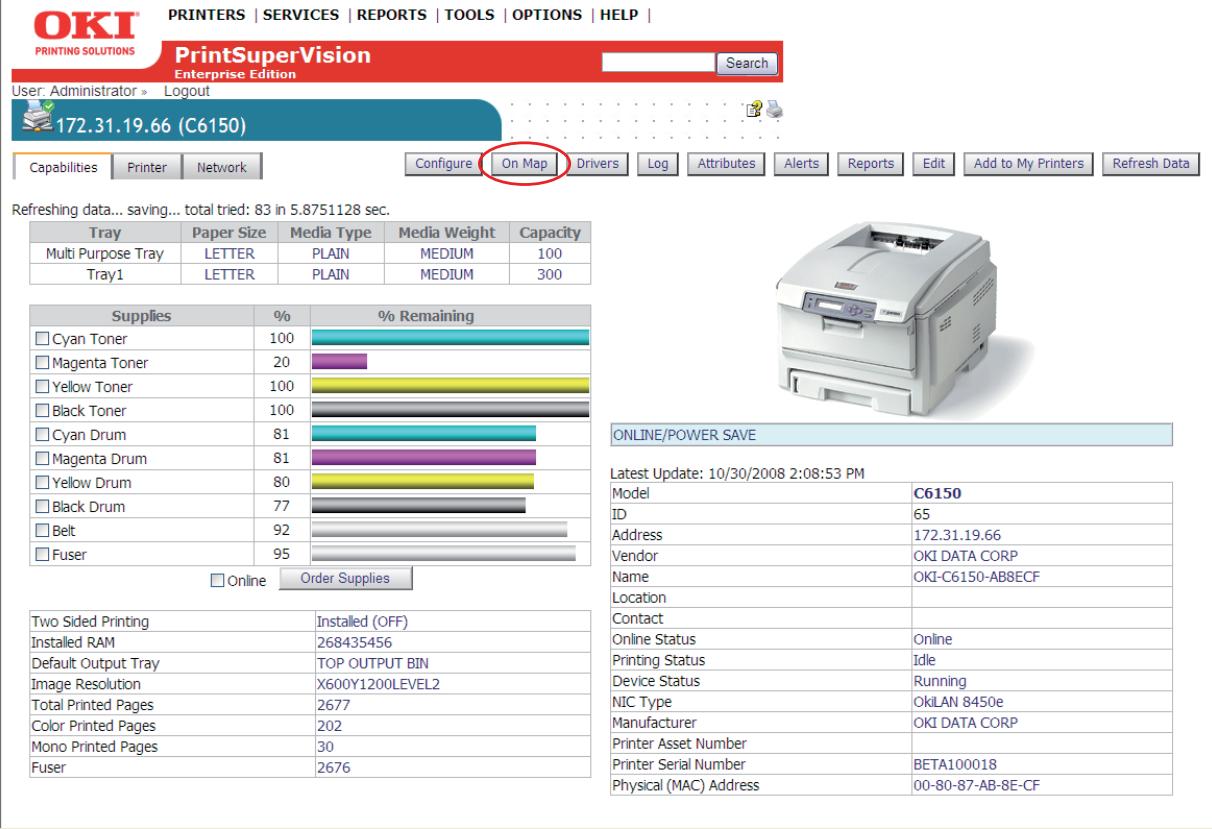Open the Drivers page

[598, 164]
